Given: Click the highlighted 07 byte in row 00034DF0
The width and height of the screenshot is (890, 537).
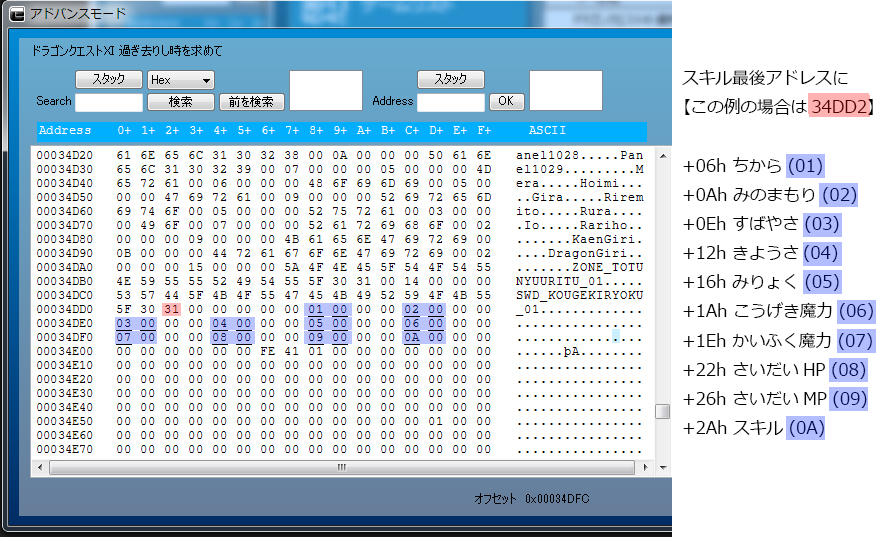Looking at the screenshot, I should [x=124, y=337].
